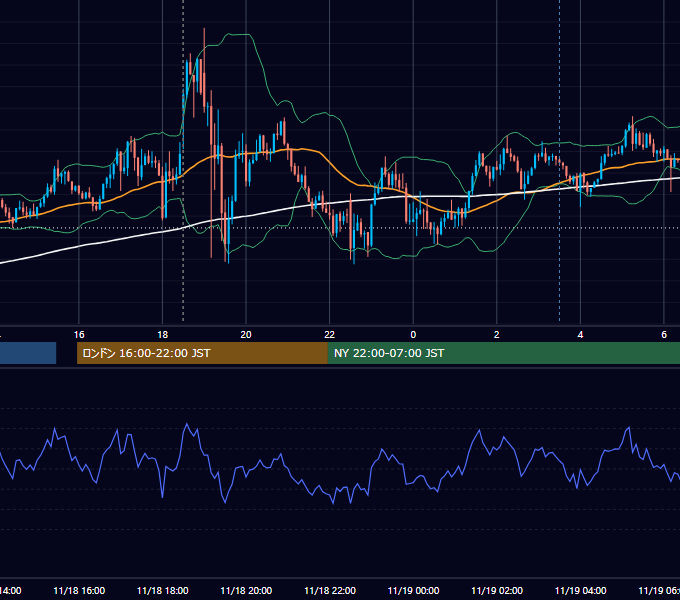Click the hour label 2 under the chart
Screen dimensions: 680x600
click(x=497, y=335)
